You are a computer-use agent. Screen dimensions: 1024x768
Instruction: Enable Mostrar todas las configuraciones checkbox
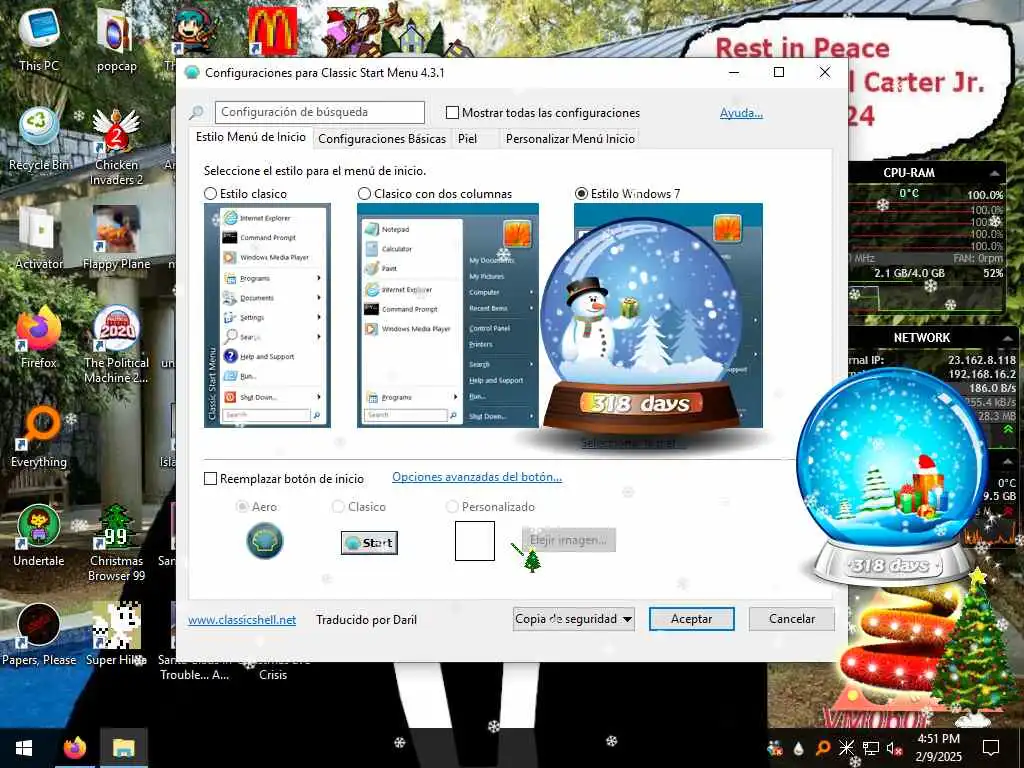(452, 113)
